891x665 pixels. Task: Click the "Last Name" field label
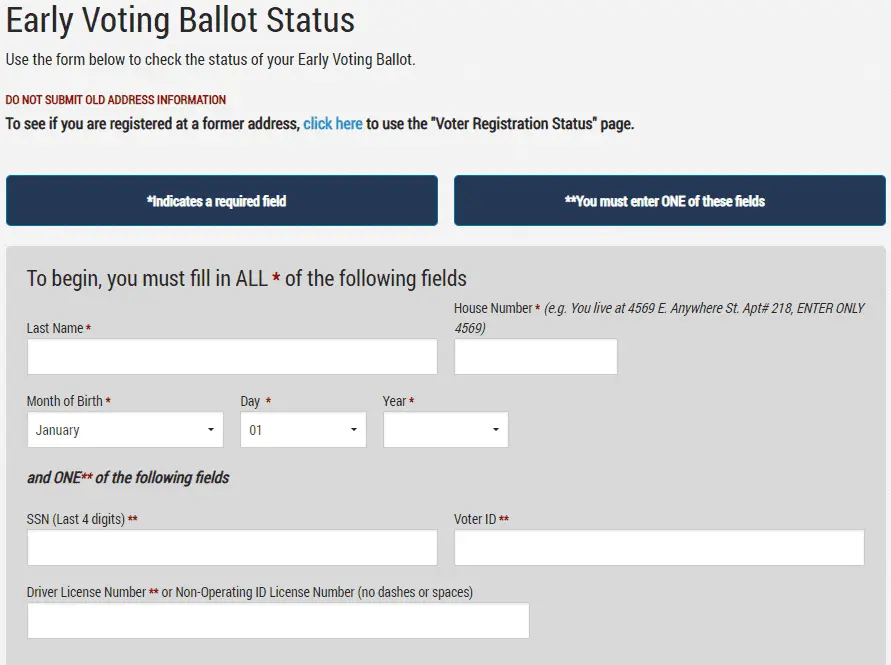click(x=55, y=328)
